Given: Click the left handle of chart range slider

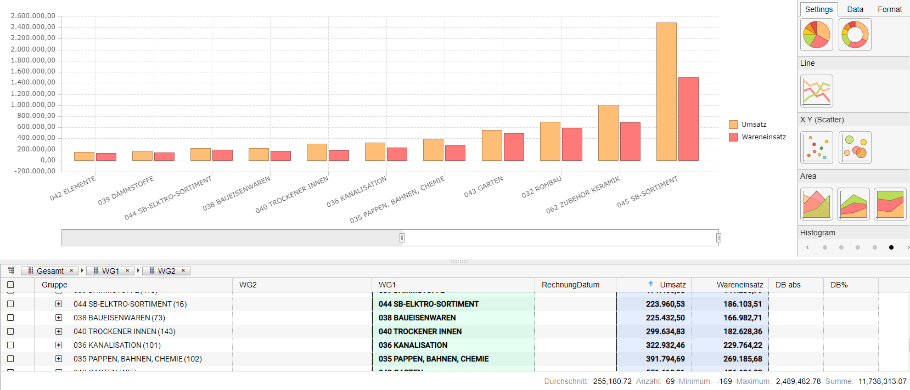Looking at the screenshot, I should tap(402, 237).
